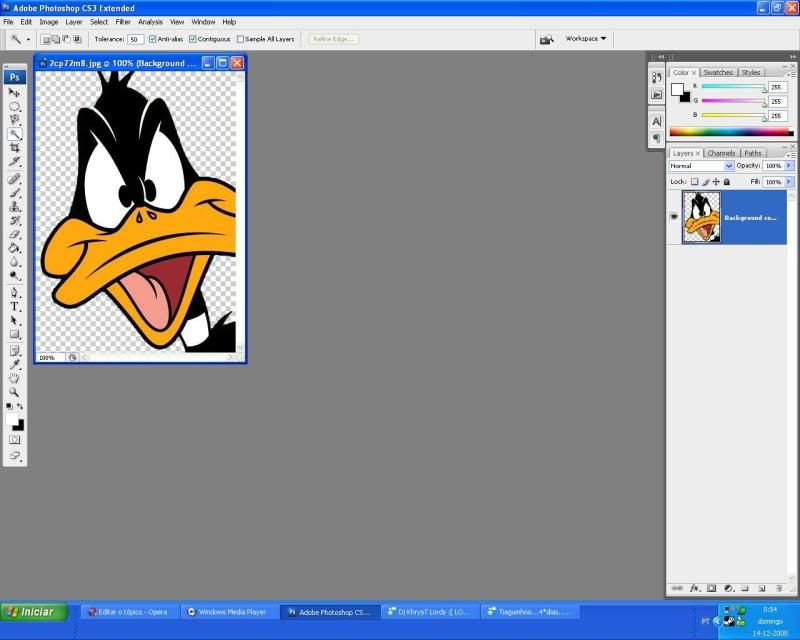
Task: Click the R color slider
Action: pos(733,87)
